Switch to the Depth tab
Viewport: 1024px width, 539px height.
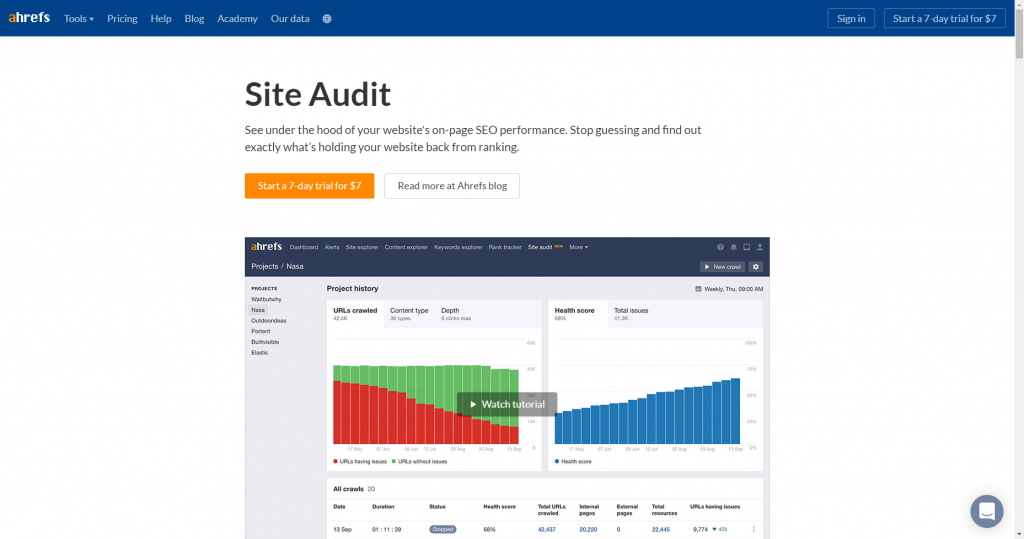pos(456,314)
